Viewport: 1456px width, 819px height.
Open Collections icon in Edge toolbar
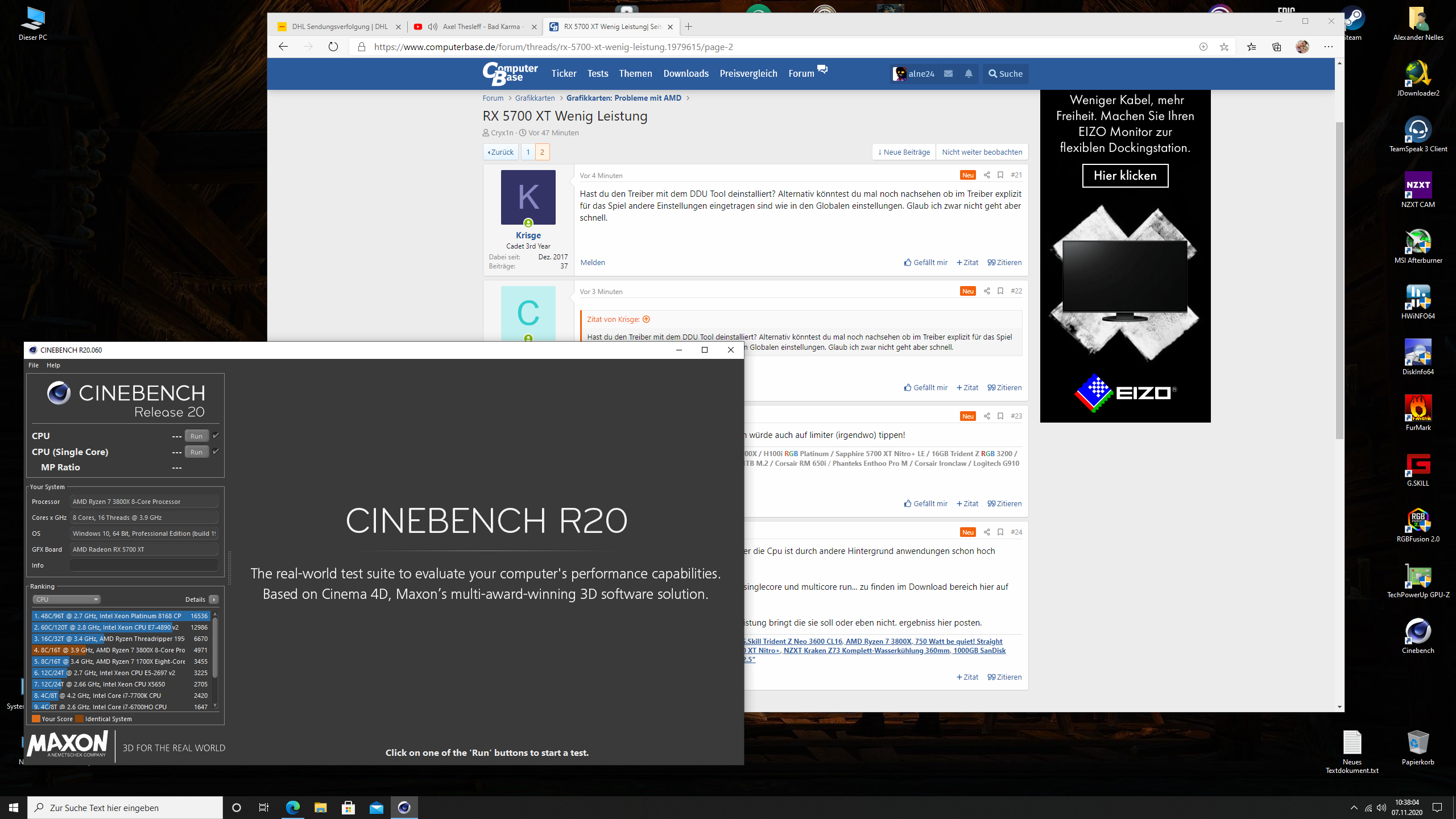tap(1277, 47)
